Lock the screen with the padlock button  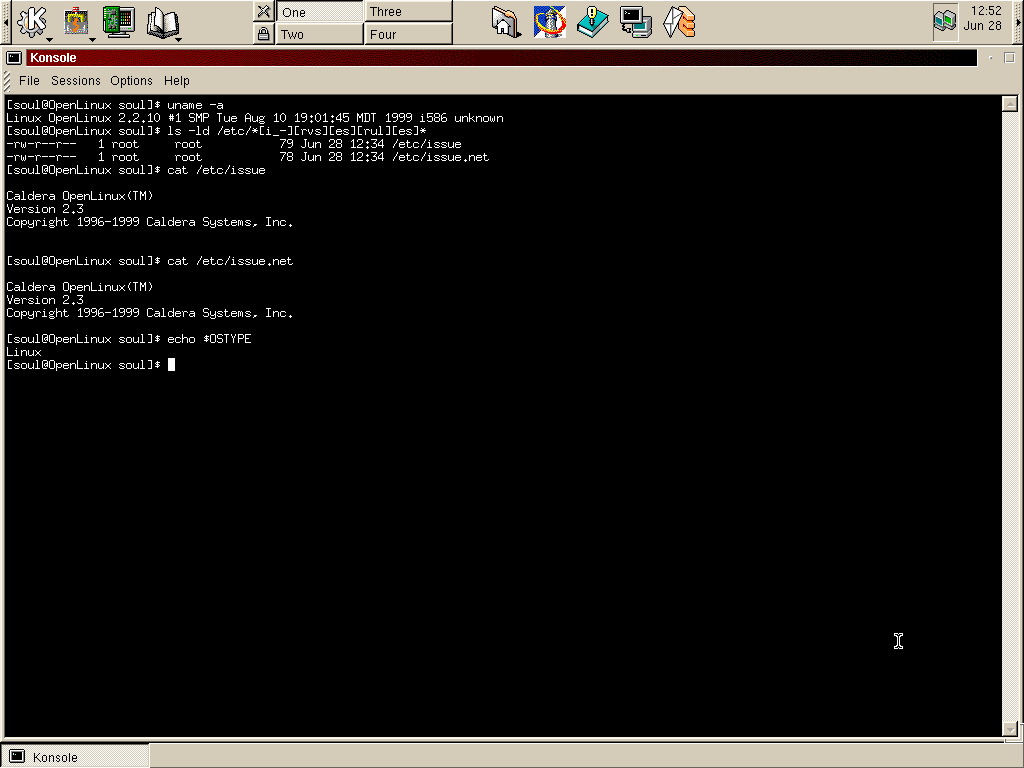(x=263, y=33)
